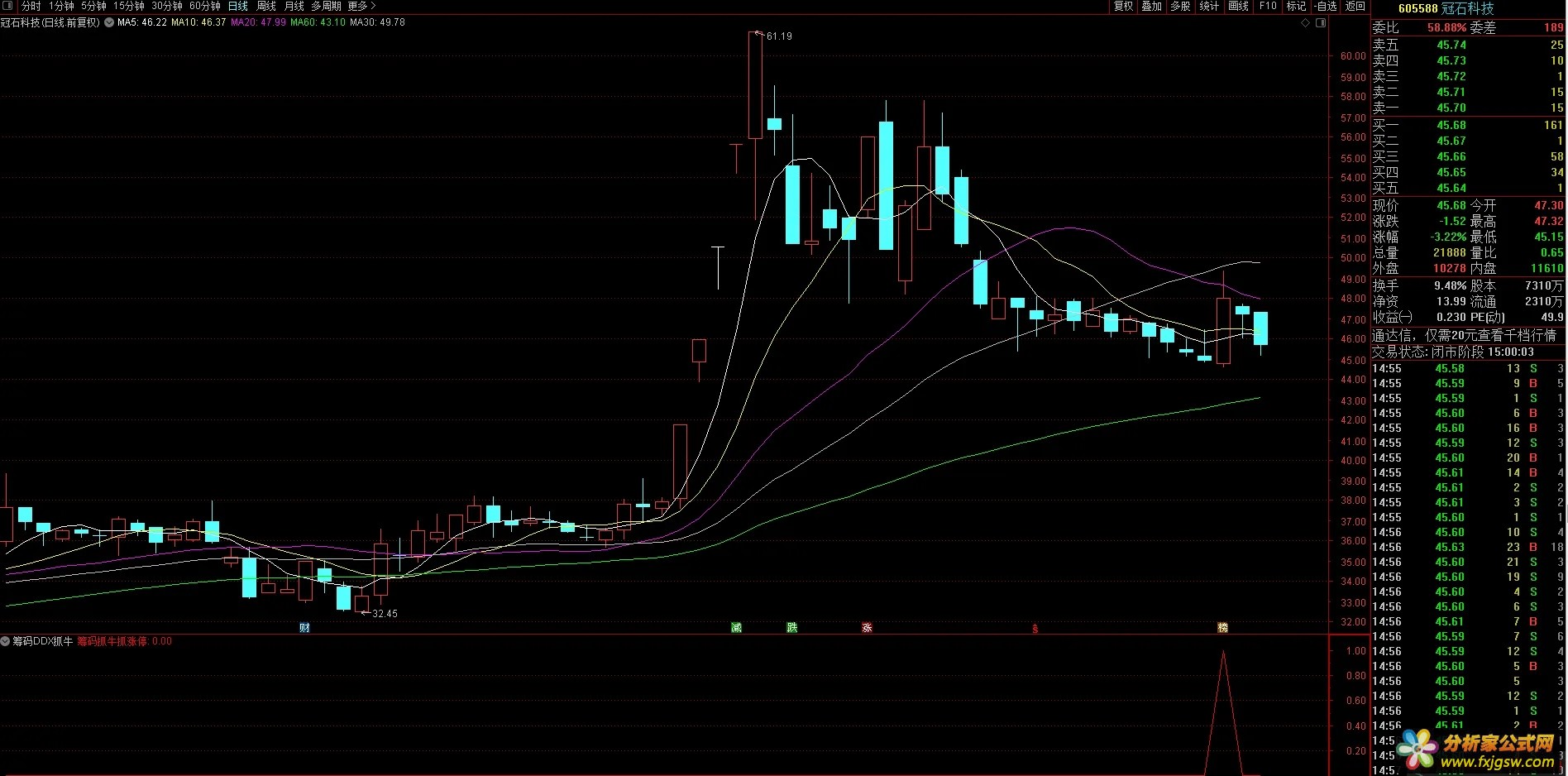
Task: Click the 买五 price 45.64
Action: (1451, 189)
